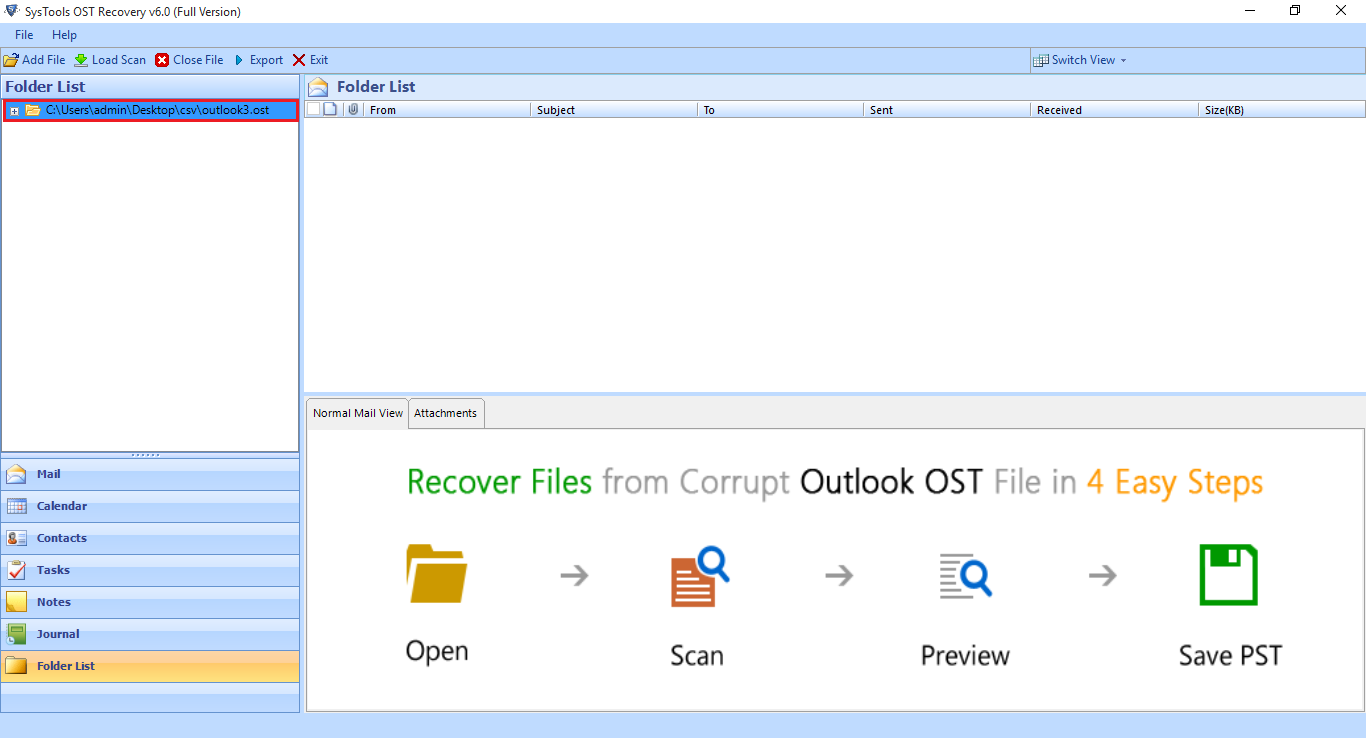This screenshot has height=738, width=1366.
Task: Open the Help menu
Action: [x=64, y=35]
